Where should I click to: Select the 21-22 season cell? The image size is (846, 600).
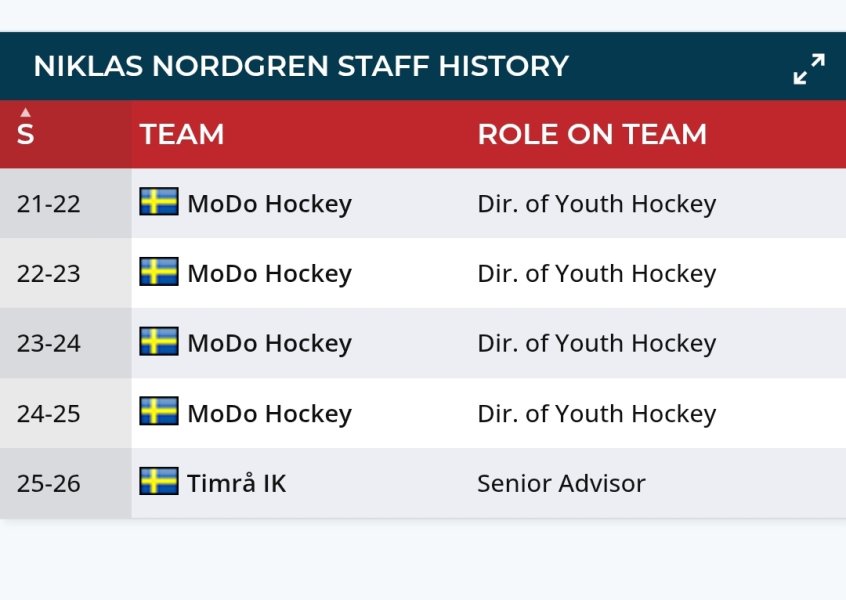coord(49,204)
